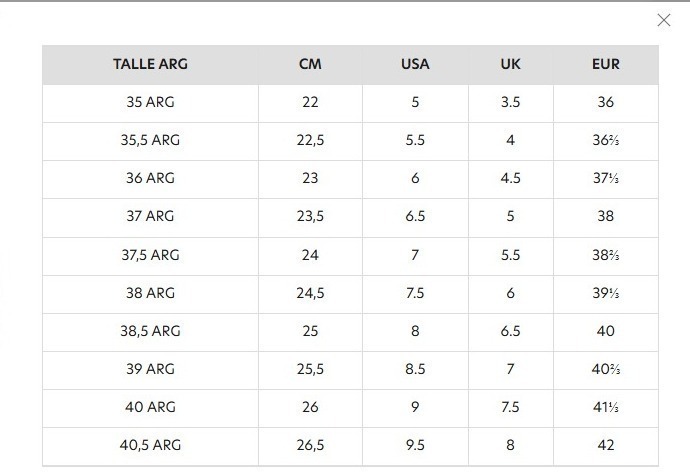
Task: Click the EUR 42 value cell
Action: pos(606,445)
